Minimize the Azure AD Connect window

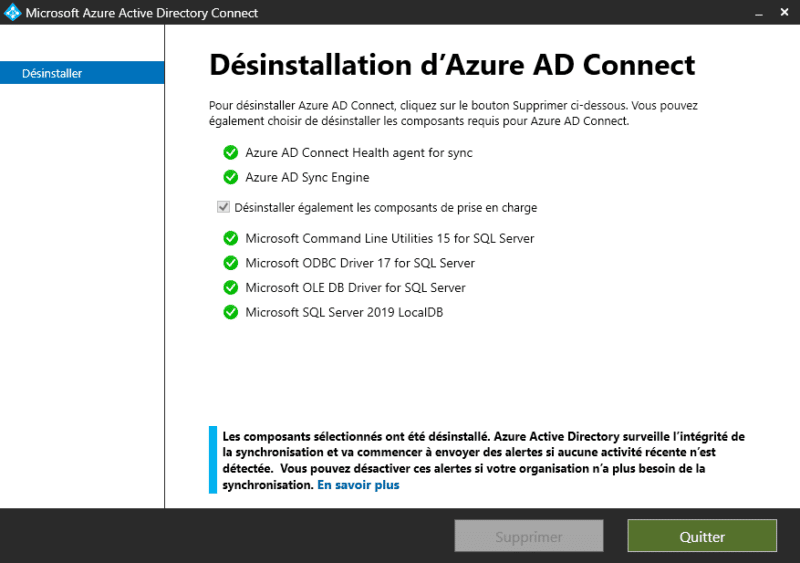pos(759,13)
